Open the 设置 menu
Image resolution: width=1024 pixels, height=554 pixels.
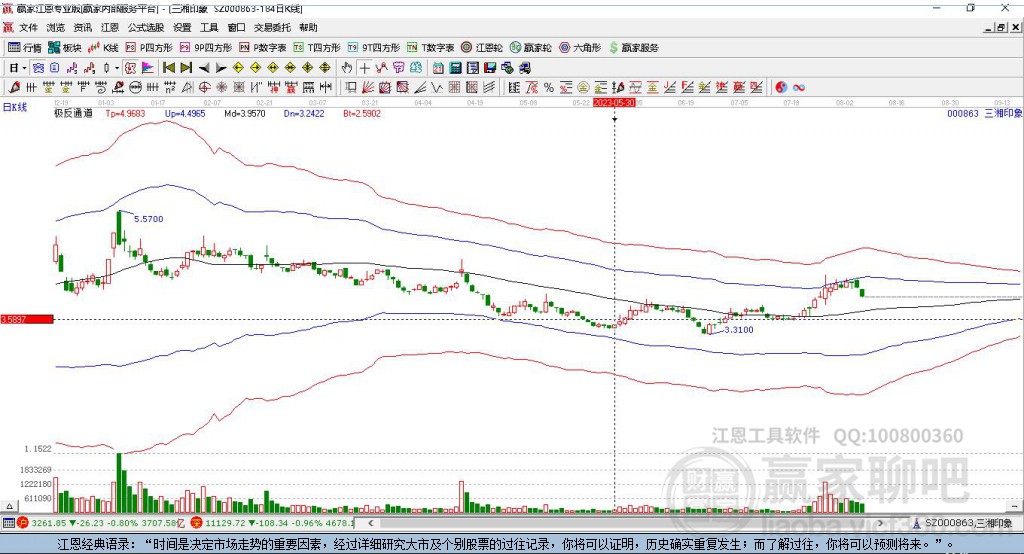click(x=182, y=27)
